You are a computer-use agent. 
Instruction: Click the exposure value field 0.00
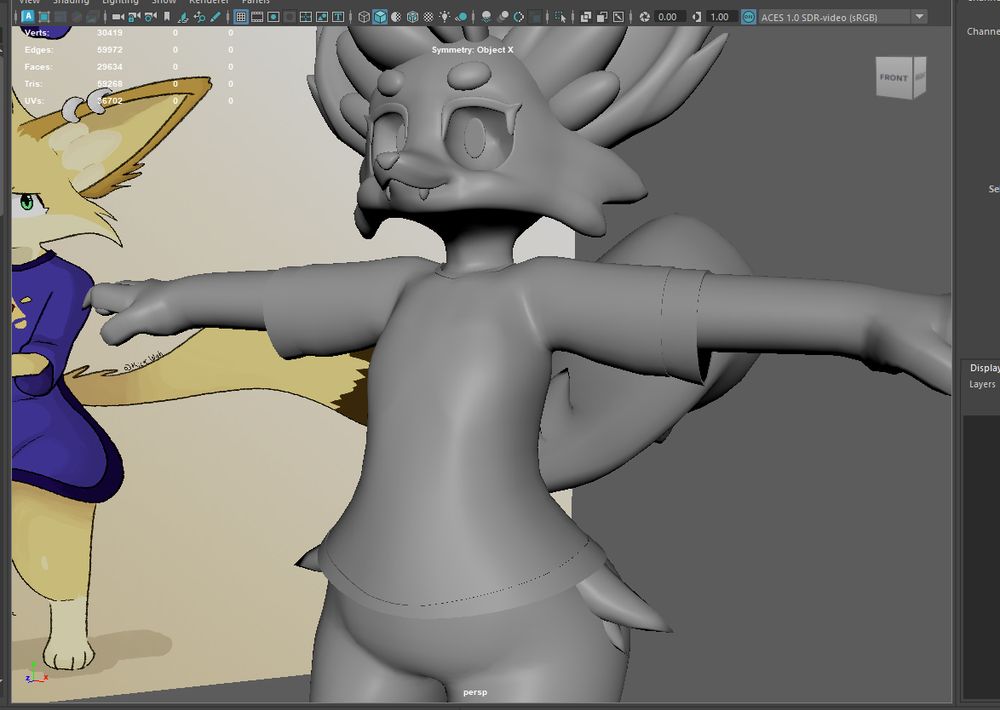670,17
